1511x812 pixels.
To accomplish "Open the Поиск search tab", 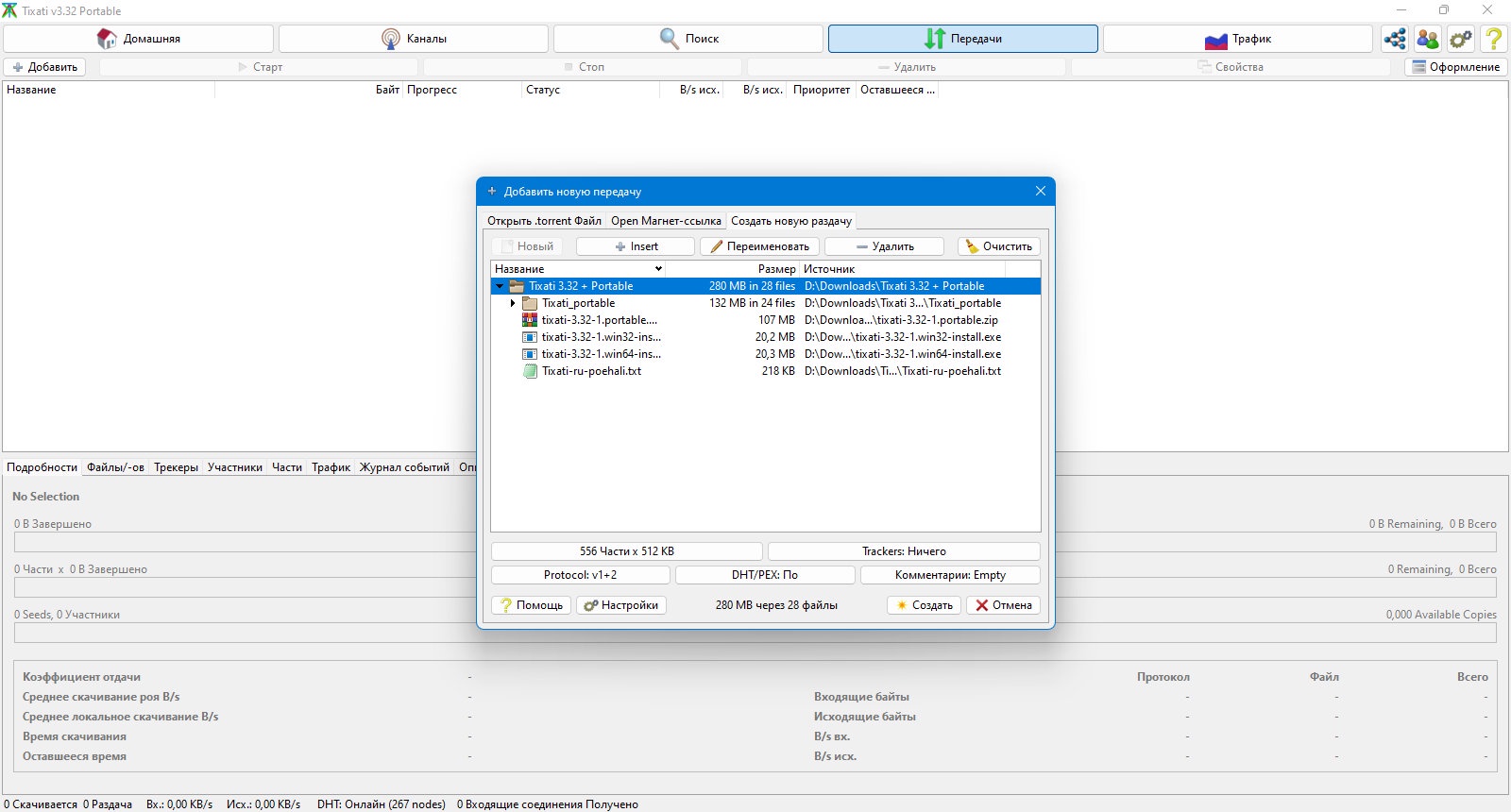I will (x=688, y=39).
